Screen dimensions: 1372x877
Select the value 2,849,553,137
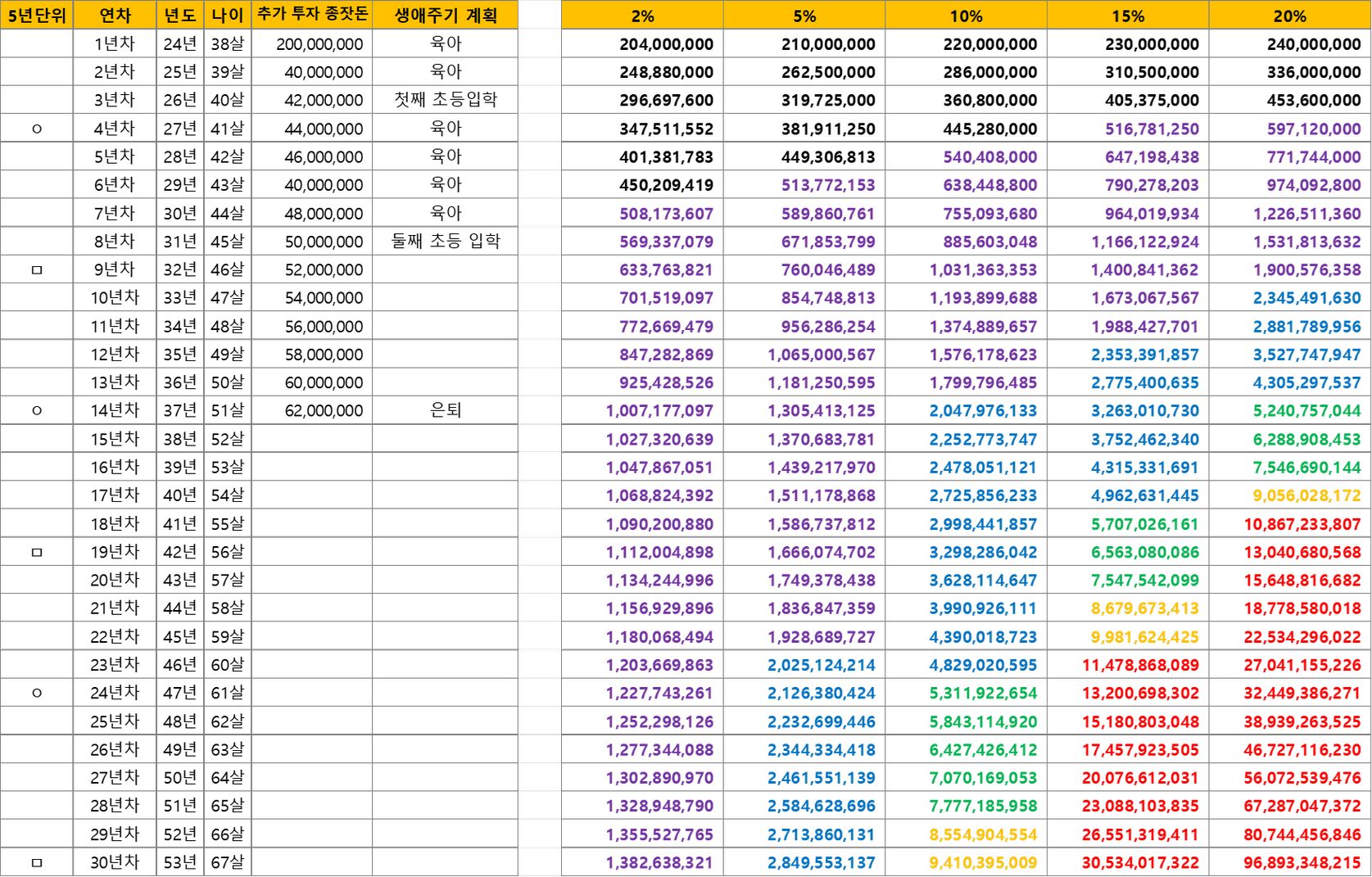click(822, 863)
